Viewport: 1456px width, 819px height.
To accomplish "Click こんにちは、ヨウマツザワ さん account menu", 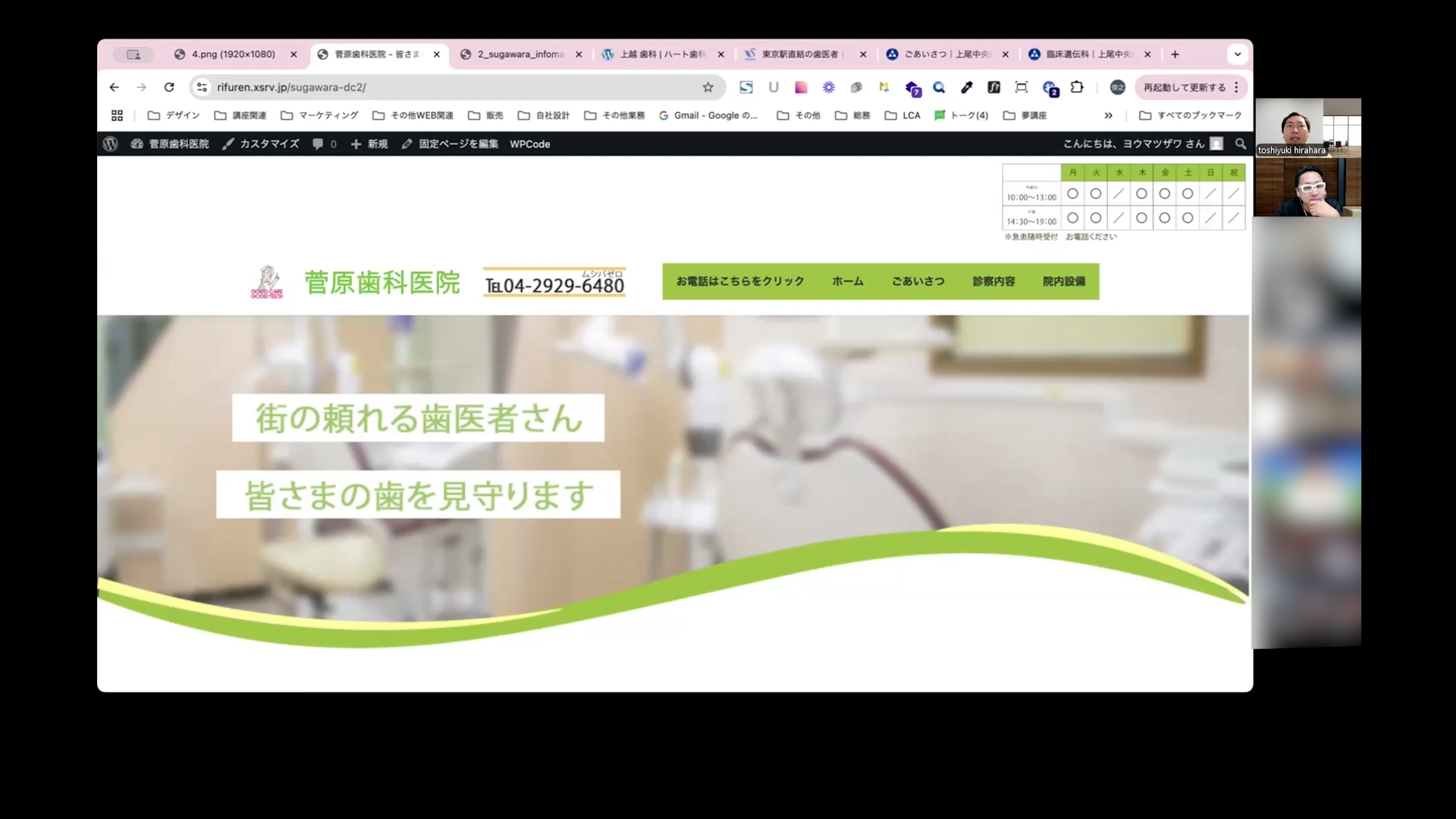I will coord(1142,143).
